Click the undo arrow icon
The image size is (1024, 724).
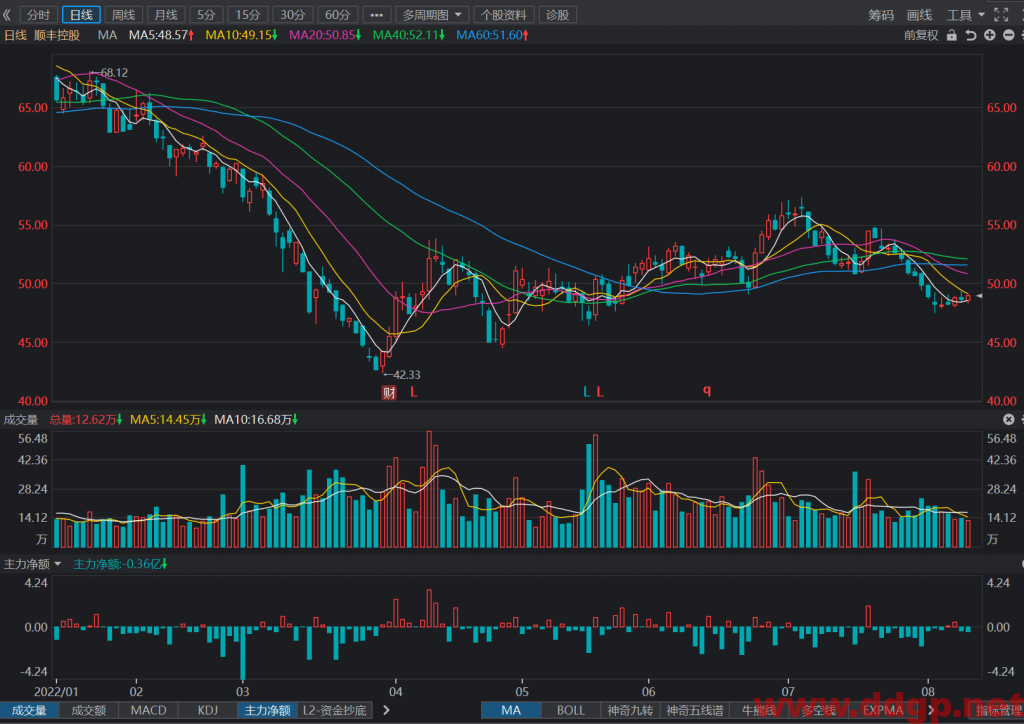click(x=971, y=35)
